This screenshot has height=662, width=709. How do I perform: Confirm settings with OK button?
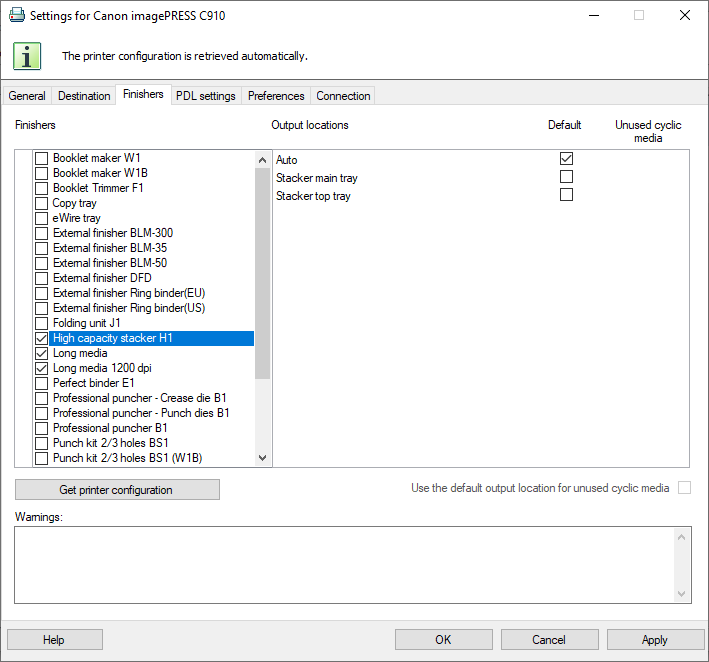(443, 640)
